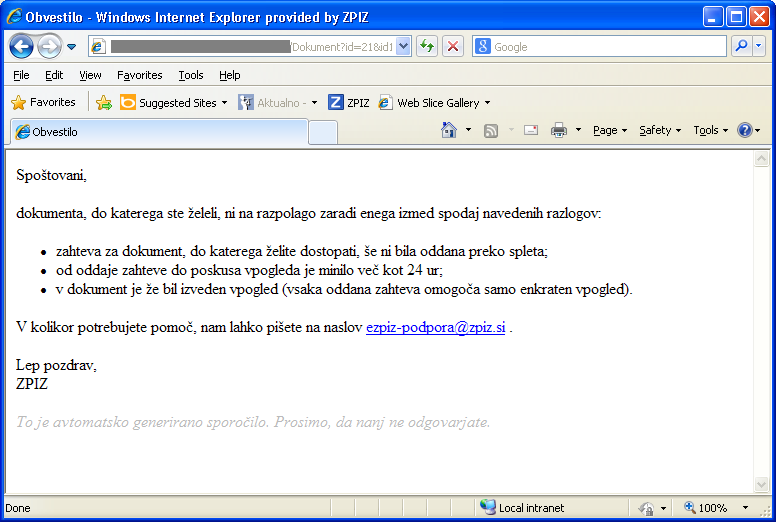Click the blue Help question mark icon
The height and width of the screenshot is (522, 776).
coord(745,130)
